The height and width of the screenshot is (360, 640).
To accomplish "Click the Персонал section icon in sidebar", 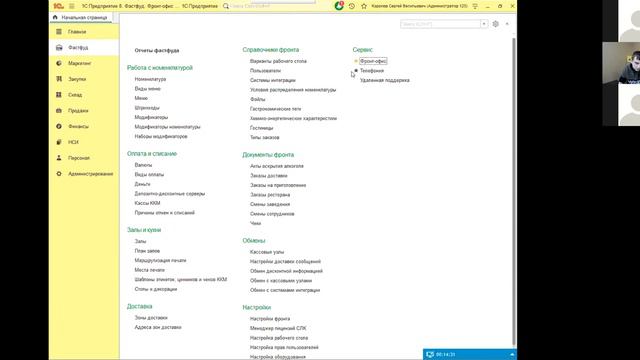I will [59, 158].
